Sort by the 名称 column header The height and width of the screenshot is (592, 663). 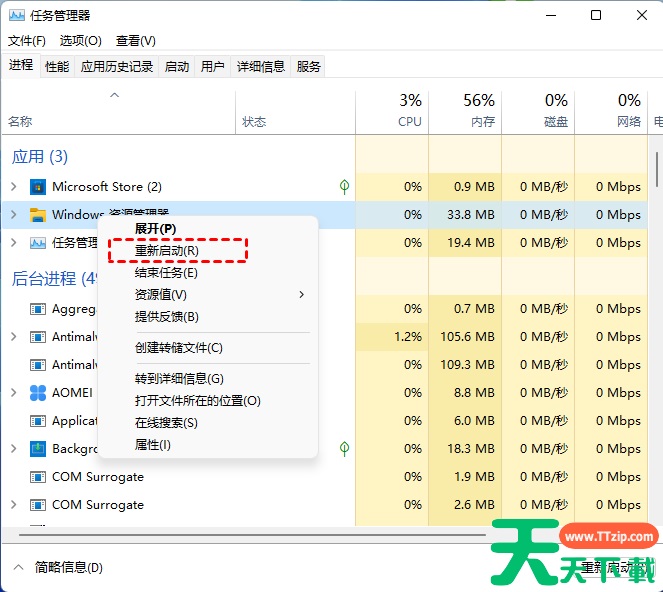[x=118, y=112]
